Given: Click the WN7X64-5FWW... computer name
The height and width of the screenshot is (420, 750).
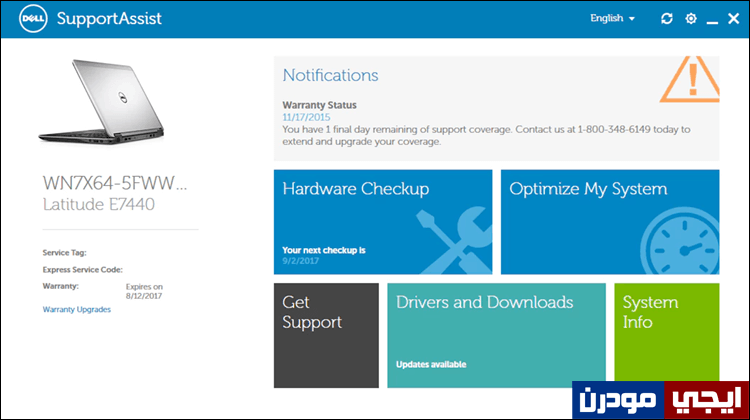Looking at the screenshot, I should (x=115, y=183).
